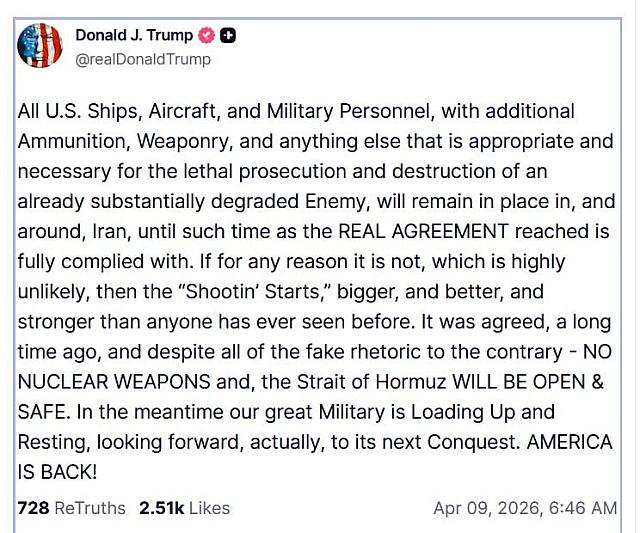Open the @realDonaldTrump handle link
Image resolution: width=640 pixels, height=533 pixels.
[x=143, y=59]
